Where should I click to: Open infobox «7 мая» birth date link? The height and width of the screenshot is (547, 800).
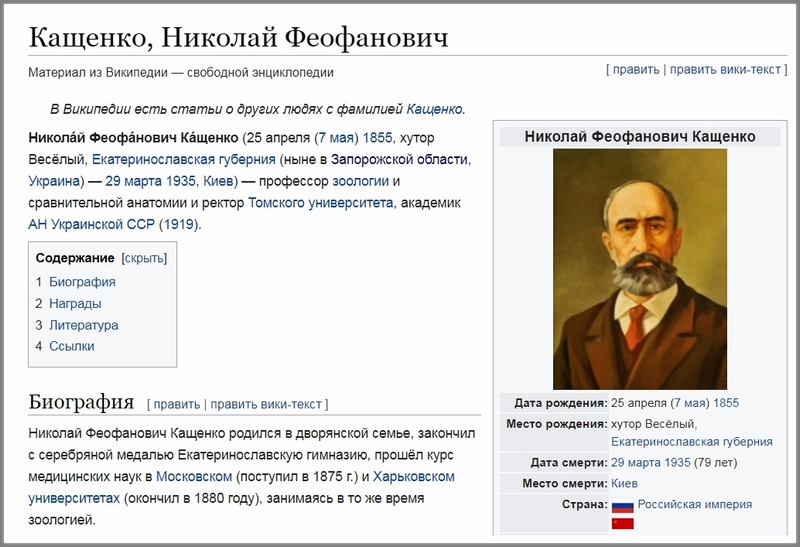[x=690, y=403]
